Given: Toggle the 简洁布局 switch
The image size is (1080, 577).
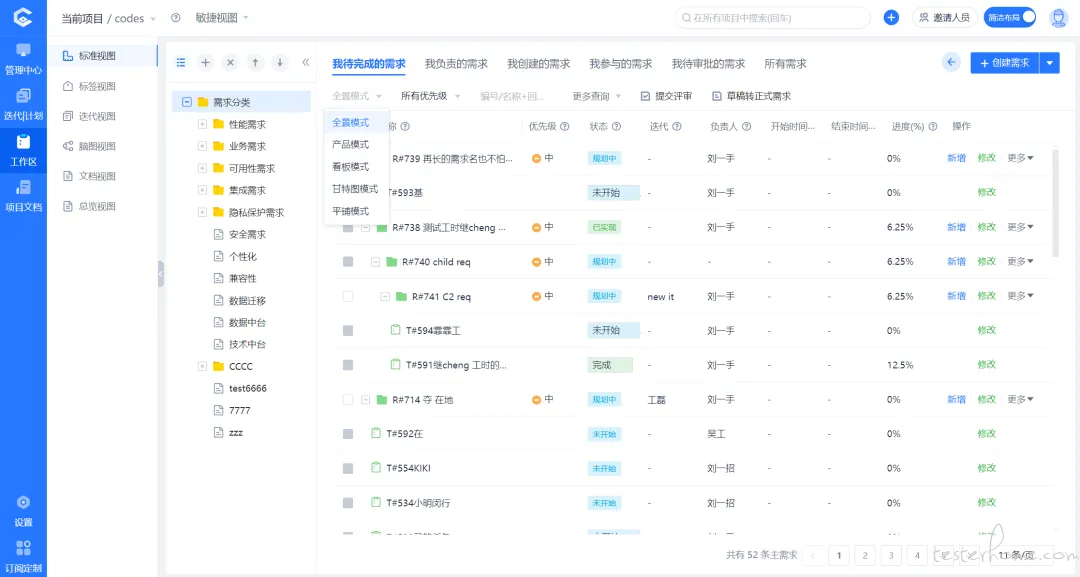Looking at the screenshot, I should 1010,17.
